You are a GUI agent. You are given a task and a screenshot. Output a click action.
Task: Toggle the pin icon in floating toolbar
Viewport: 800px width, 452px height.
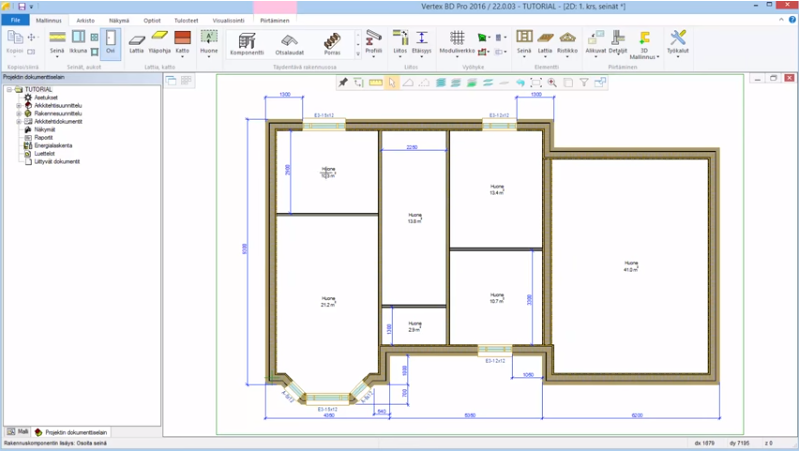[x=343, y=83]
